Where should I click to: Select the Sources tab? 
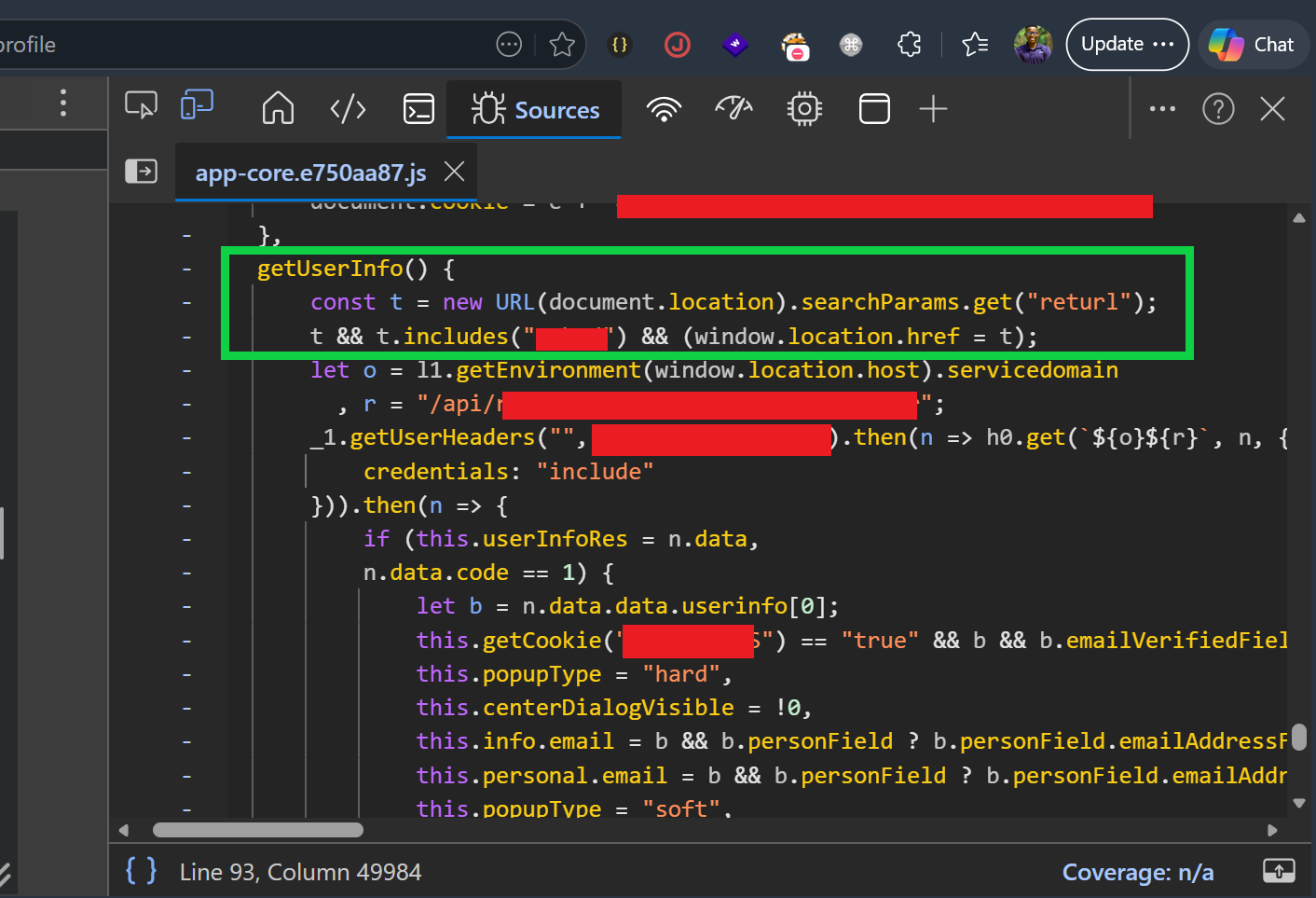[535, 110]
